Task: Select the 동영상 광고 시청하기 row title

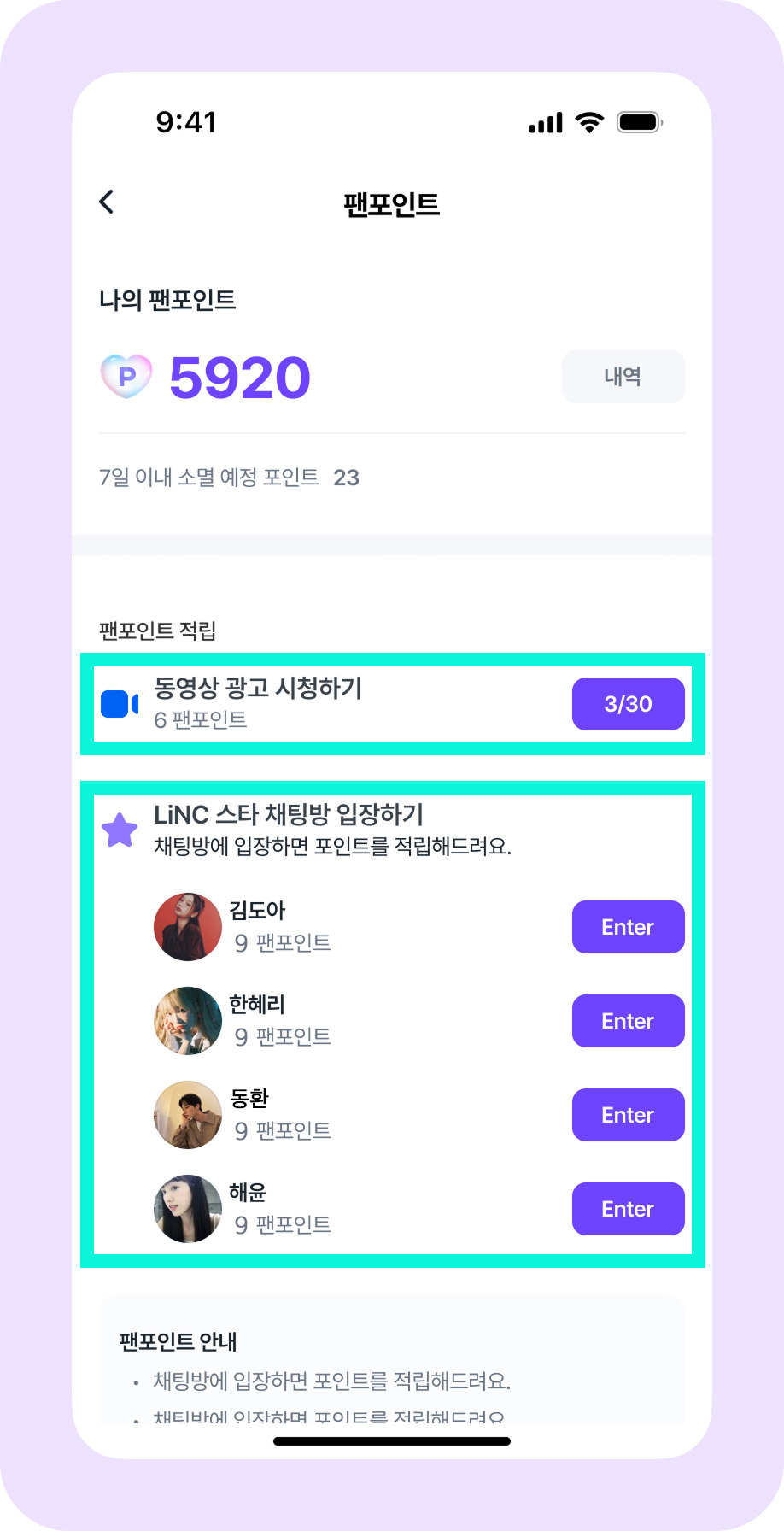Action: tap(258, 688)
